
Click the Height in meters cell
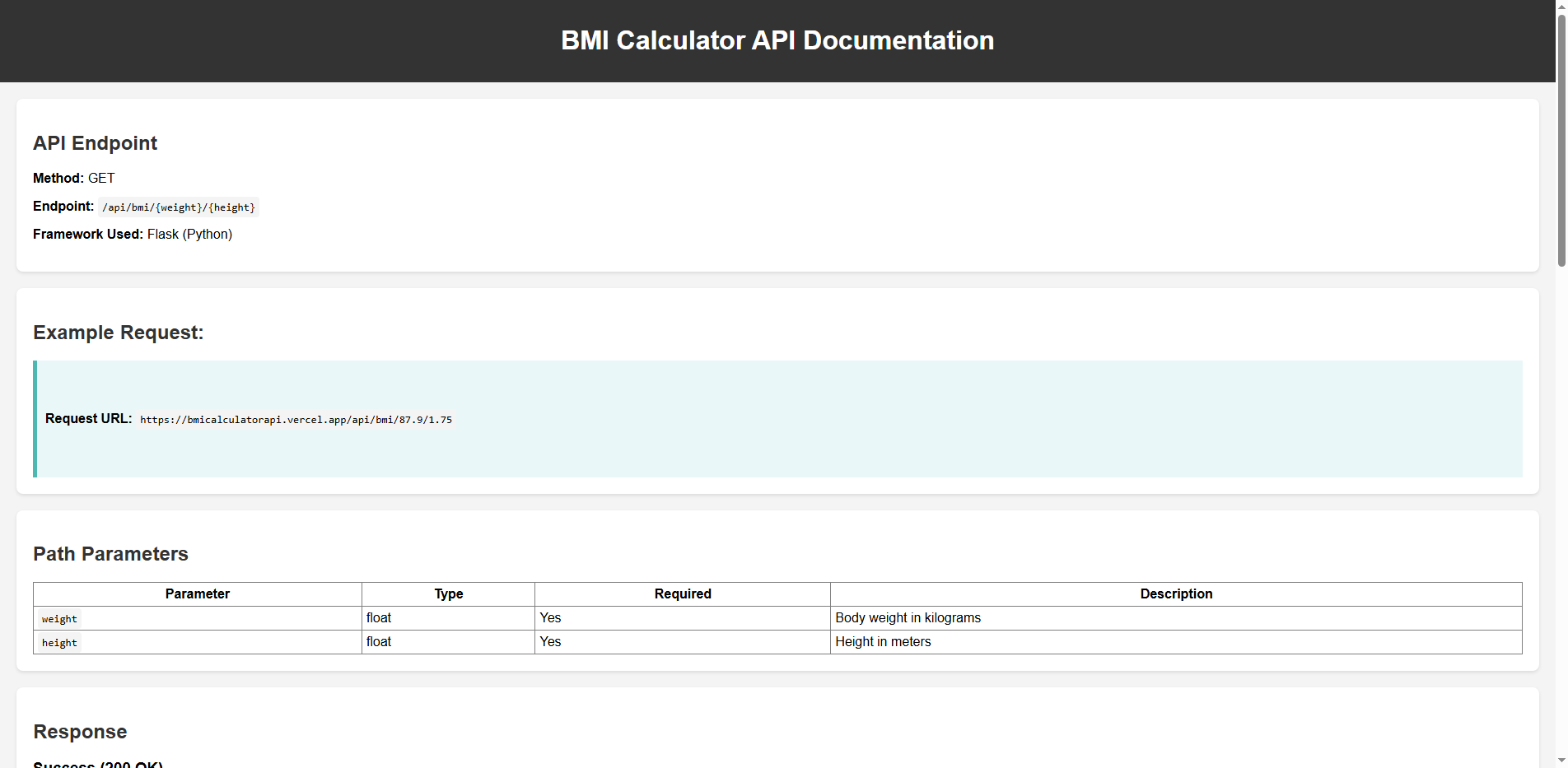click(882, 641)
